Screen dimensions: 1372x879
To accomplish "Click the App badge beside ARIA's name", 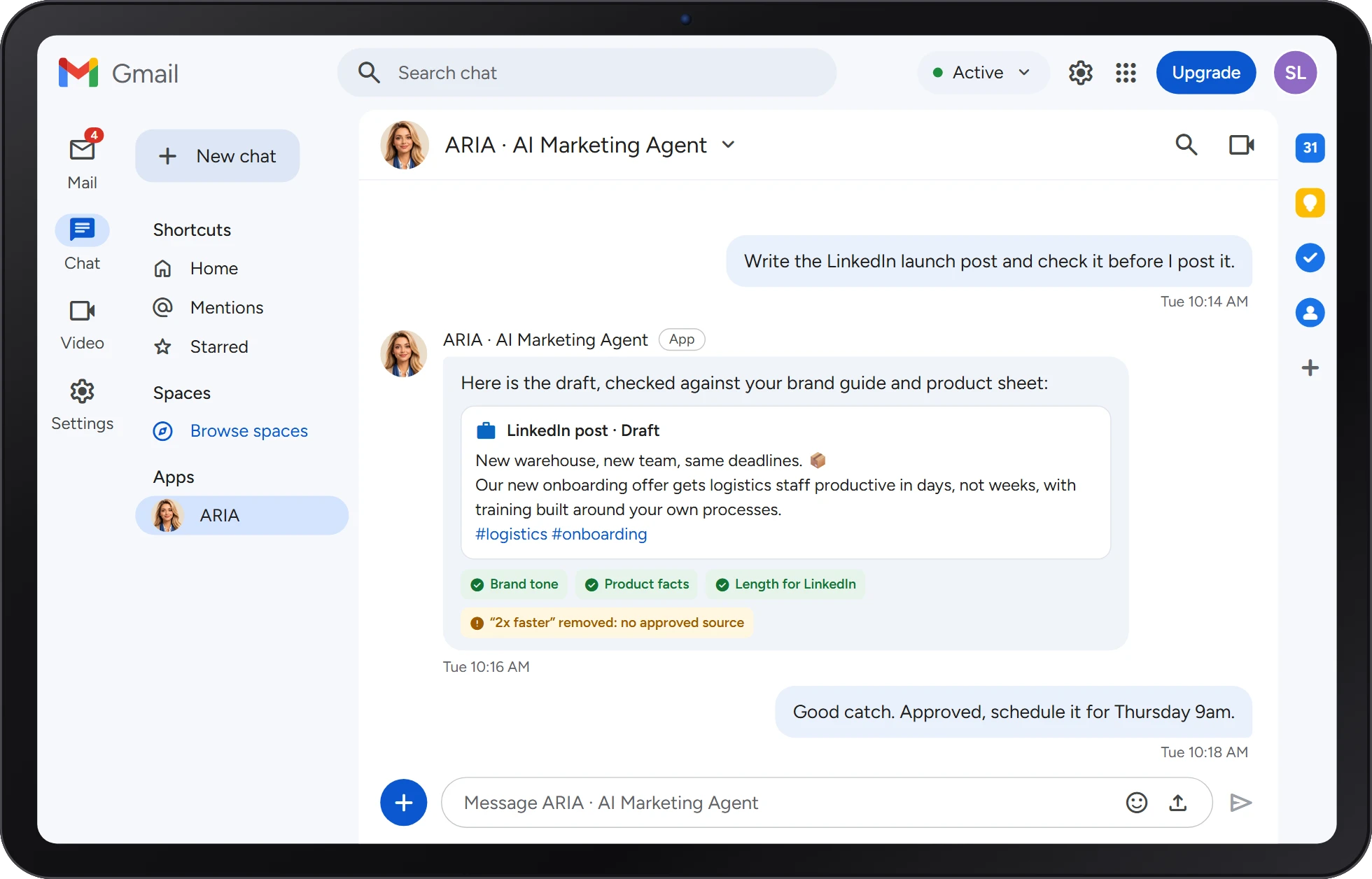I will click(682, 340).
